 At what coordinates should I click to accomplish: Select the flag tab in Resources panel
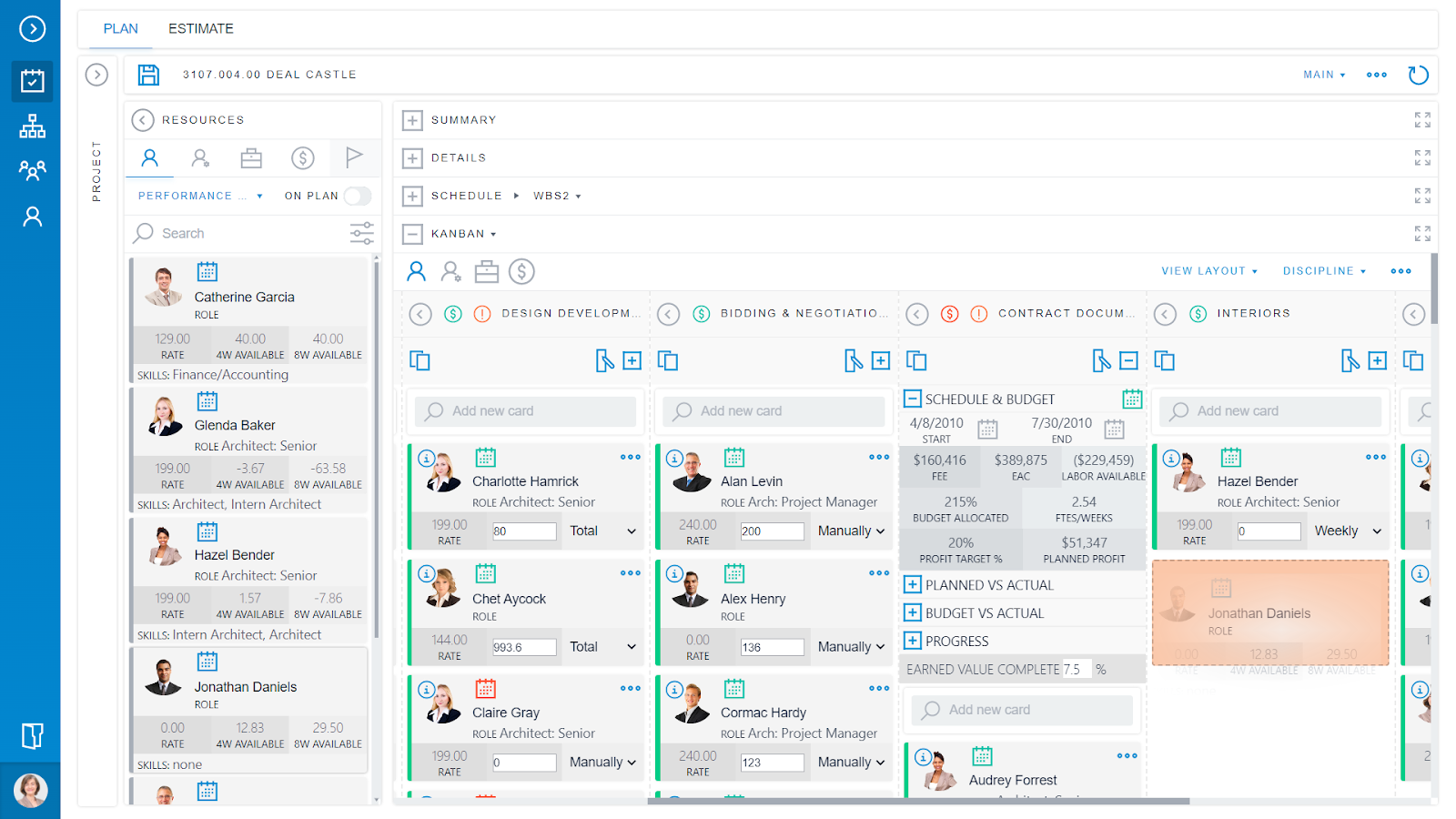354,157
